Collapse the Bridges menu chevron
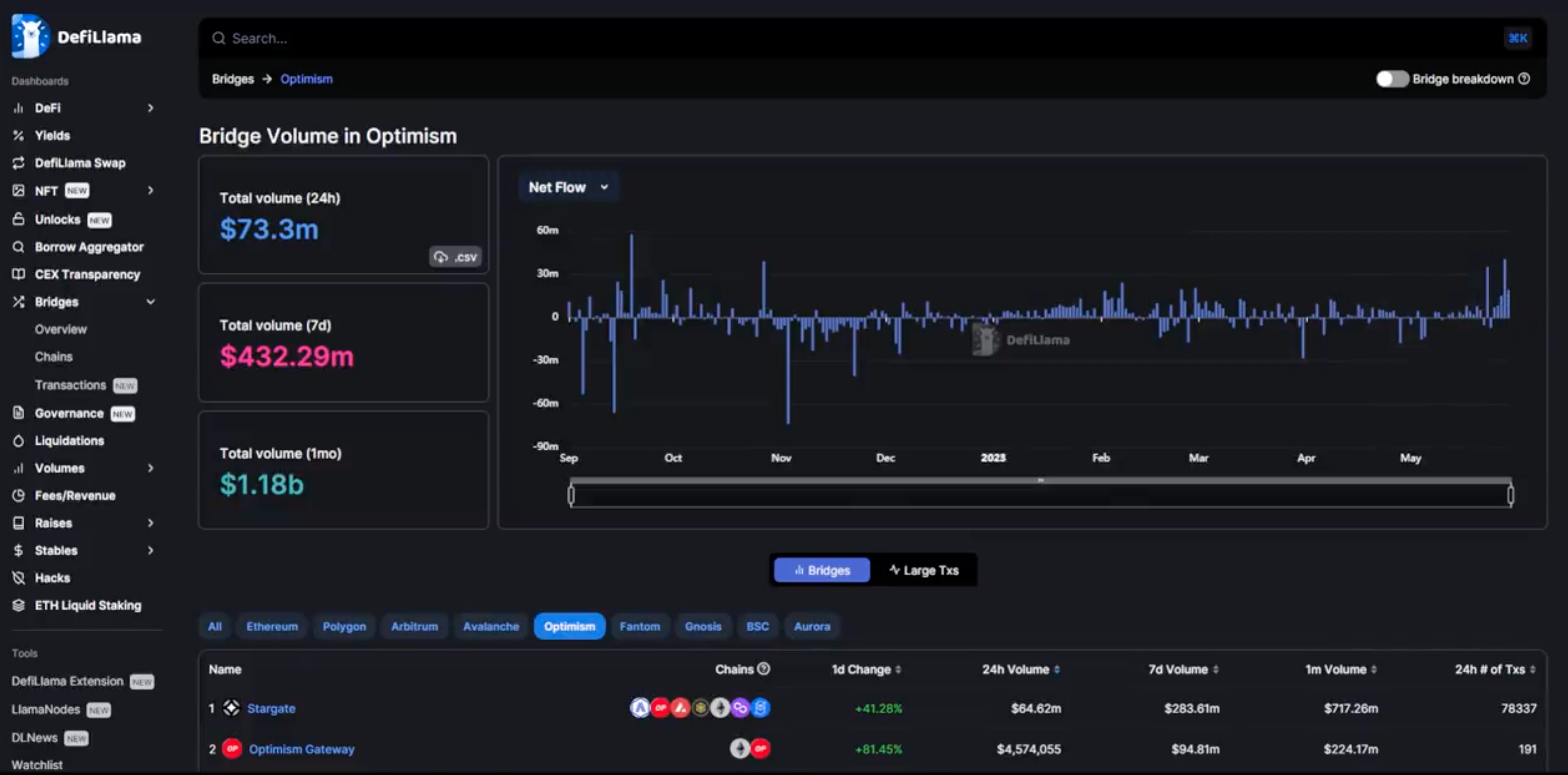 pos(151,302)
